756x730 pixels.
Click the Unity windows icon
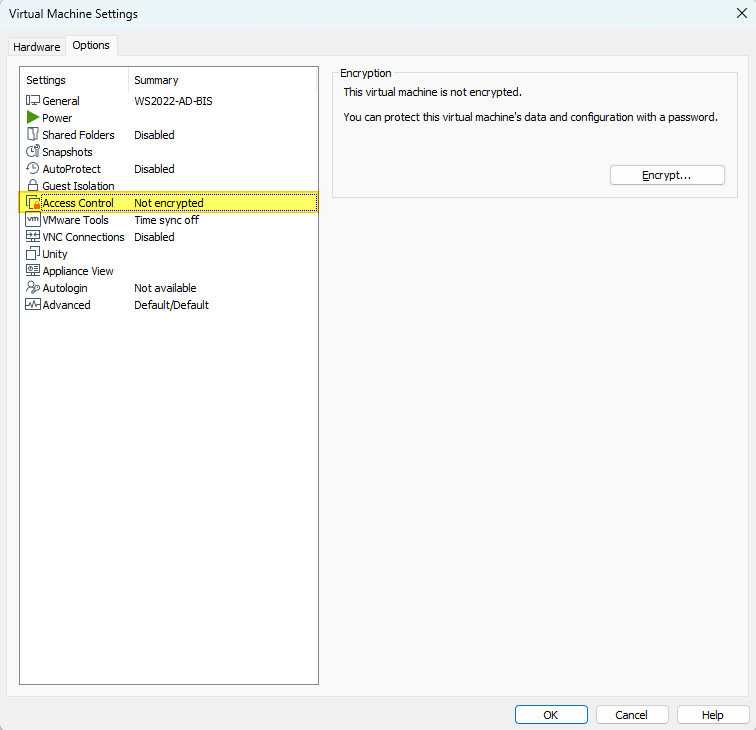pos(32,254)
